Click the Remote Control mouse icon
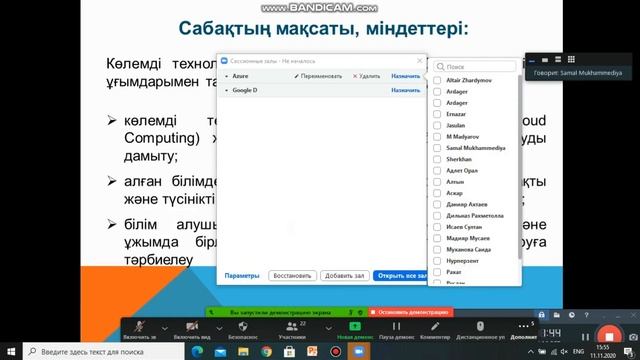The image size is (640, 360). 480,327
